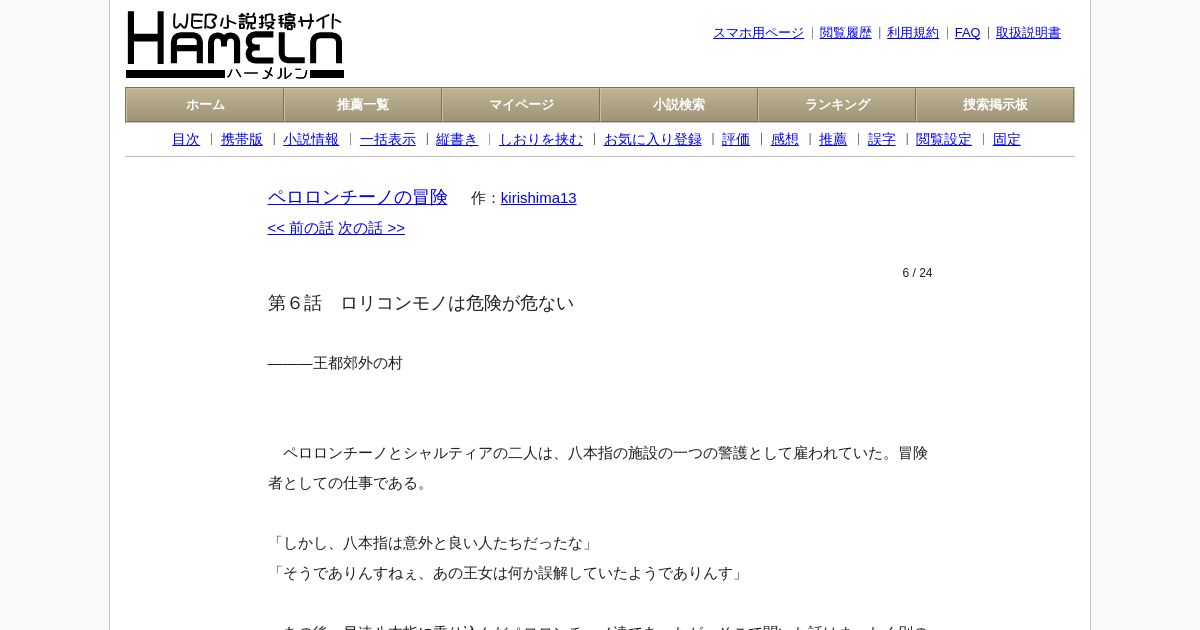This screenshot has height=630, width=1200.
Task: Click the line ―――王都郊外の村
Action: (x=335, y=363)
